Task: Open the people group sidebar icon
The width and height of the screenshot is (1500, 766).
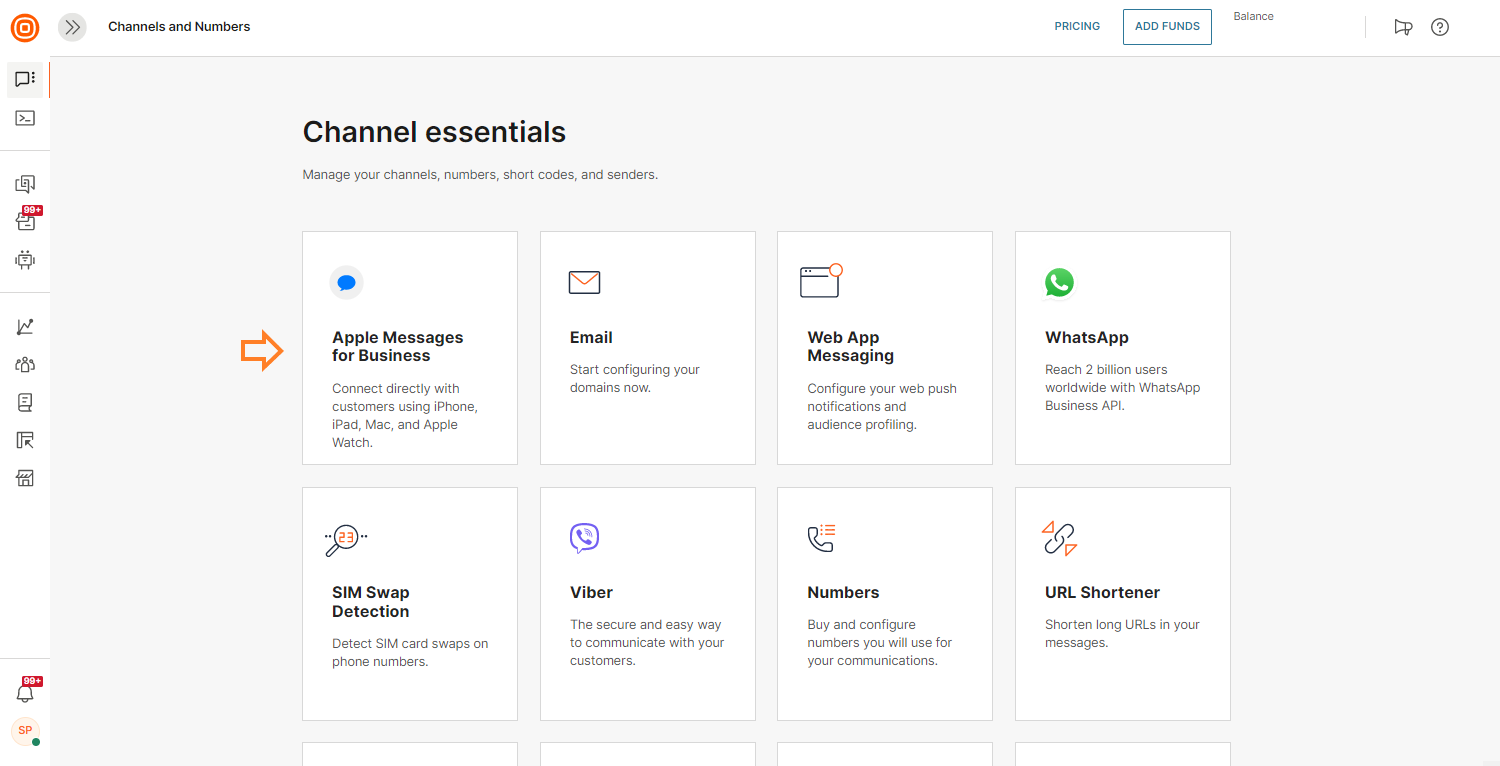Action: point(25,365)
